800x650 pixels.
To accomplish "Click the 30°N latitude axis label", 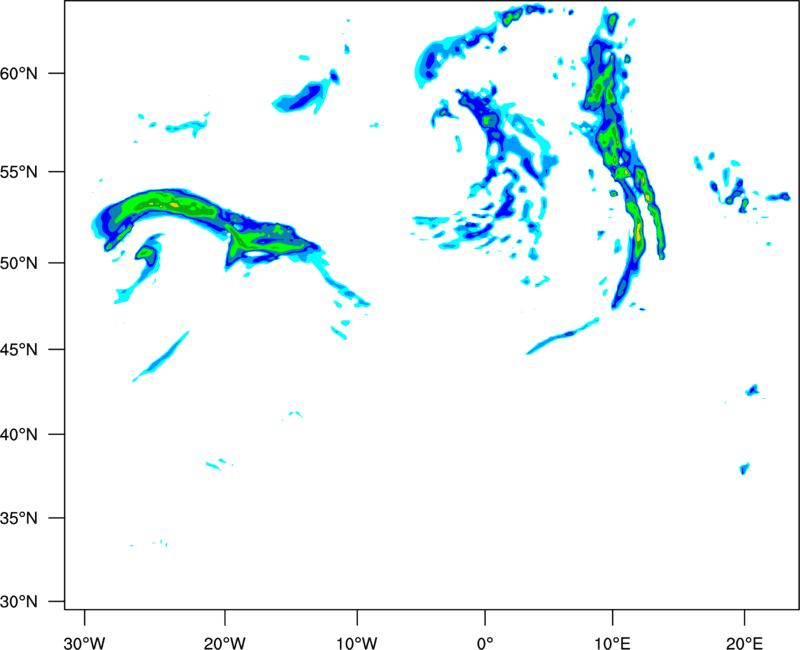I will tap(19, 602).
